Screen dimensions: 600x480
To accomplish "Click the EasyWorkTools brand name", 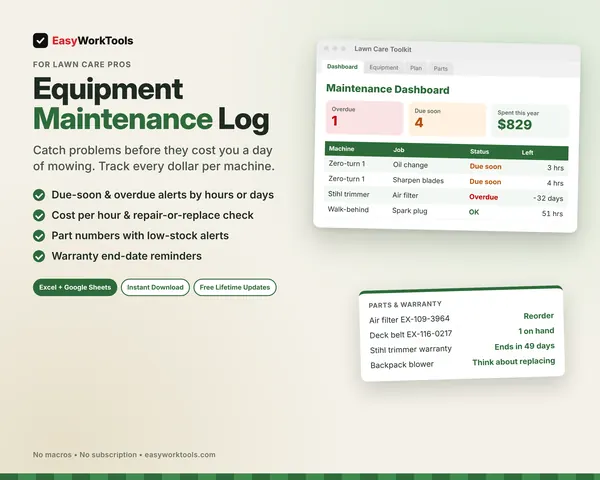I will [x=93, y=41].
